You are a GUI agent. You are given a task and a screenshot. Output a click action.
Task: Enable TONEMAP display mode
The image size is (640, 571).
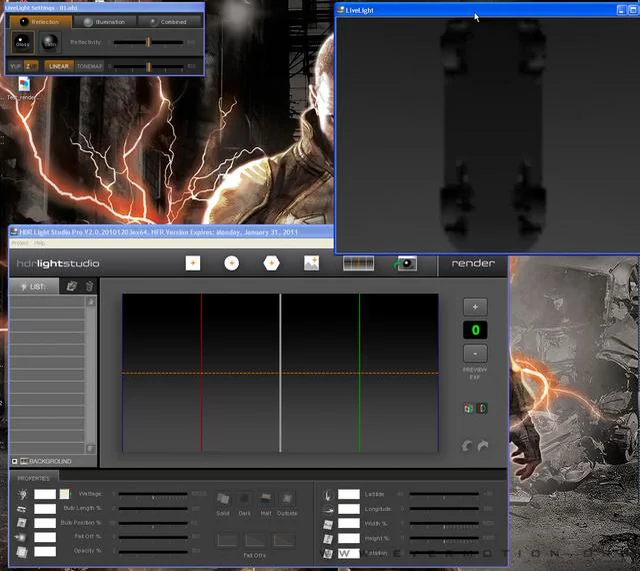pyautogui.click(x=89, y=66)
